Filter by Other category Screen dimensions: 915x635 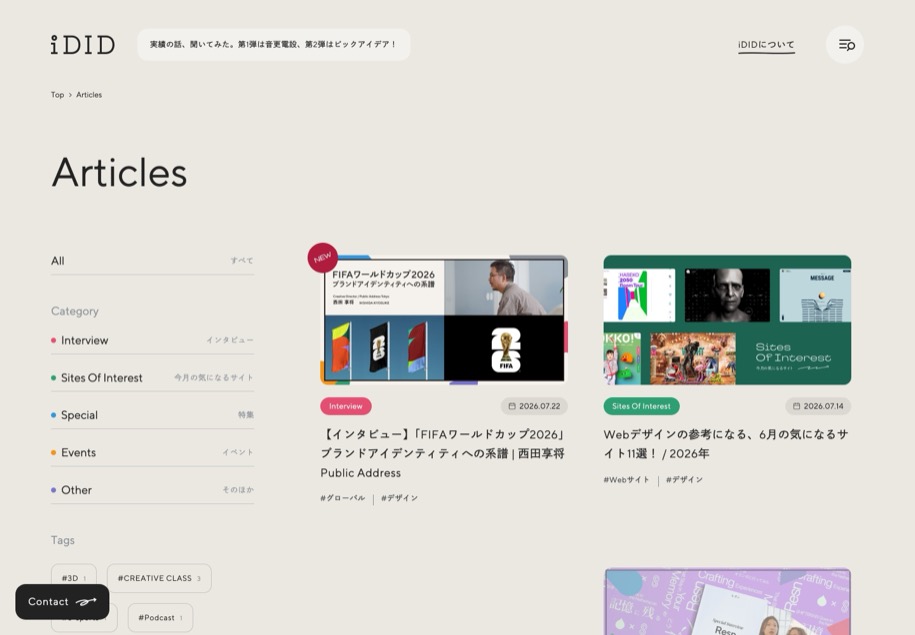(152, 490)
